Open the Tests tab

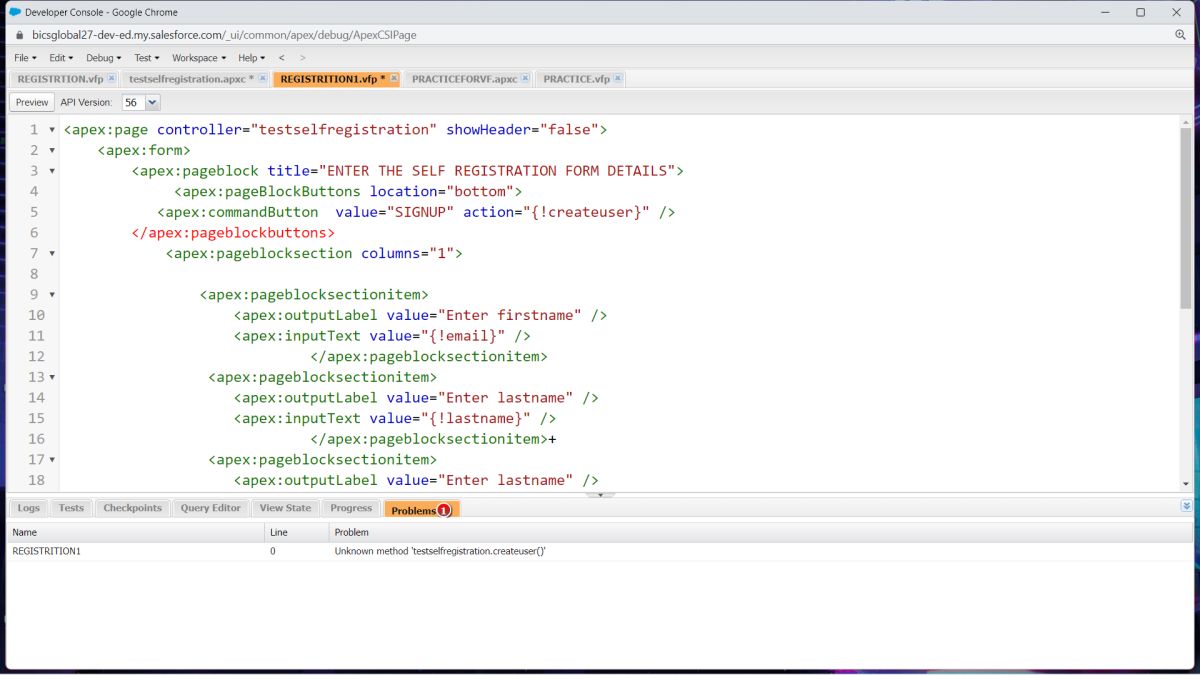(71, 508)
